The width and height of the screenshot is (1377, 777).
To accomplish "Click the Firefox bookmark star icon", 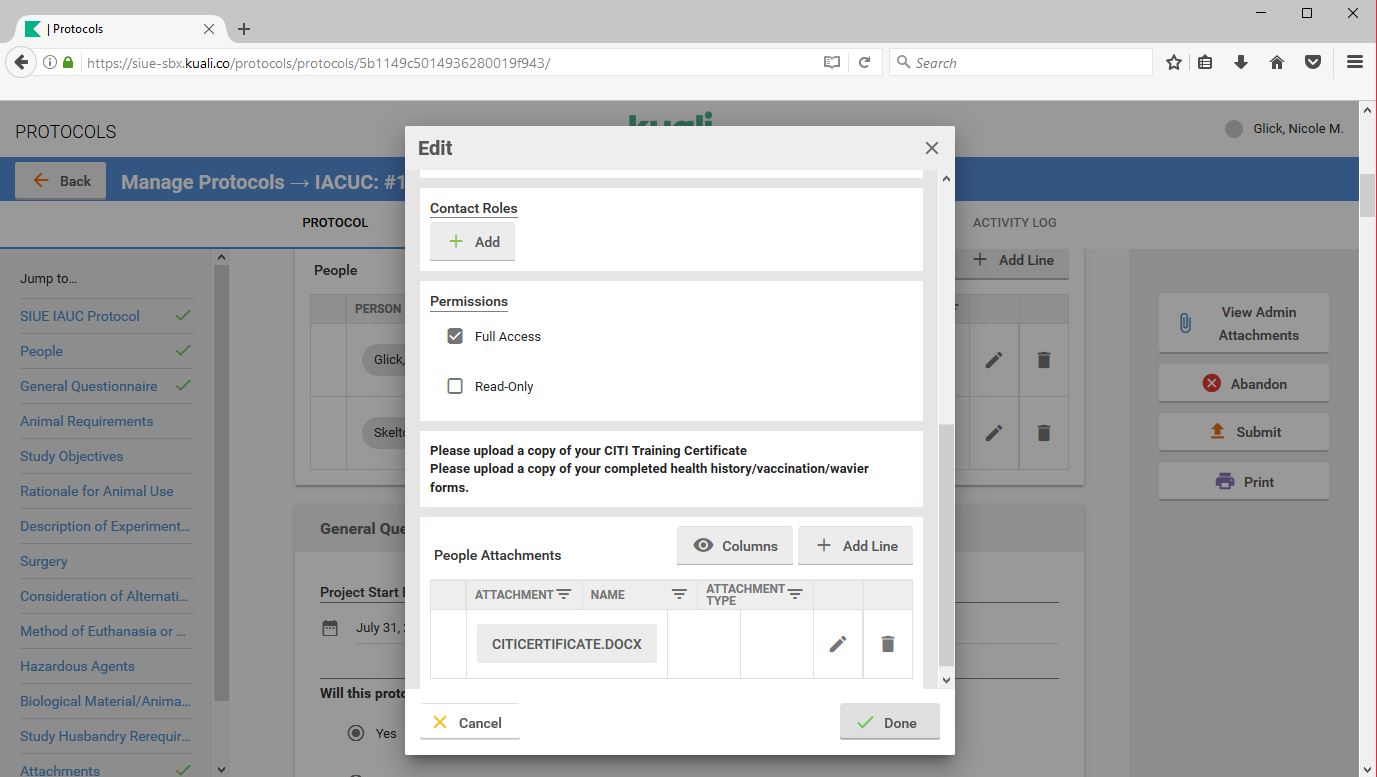I will click(1174, 62).
